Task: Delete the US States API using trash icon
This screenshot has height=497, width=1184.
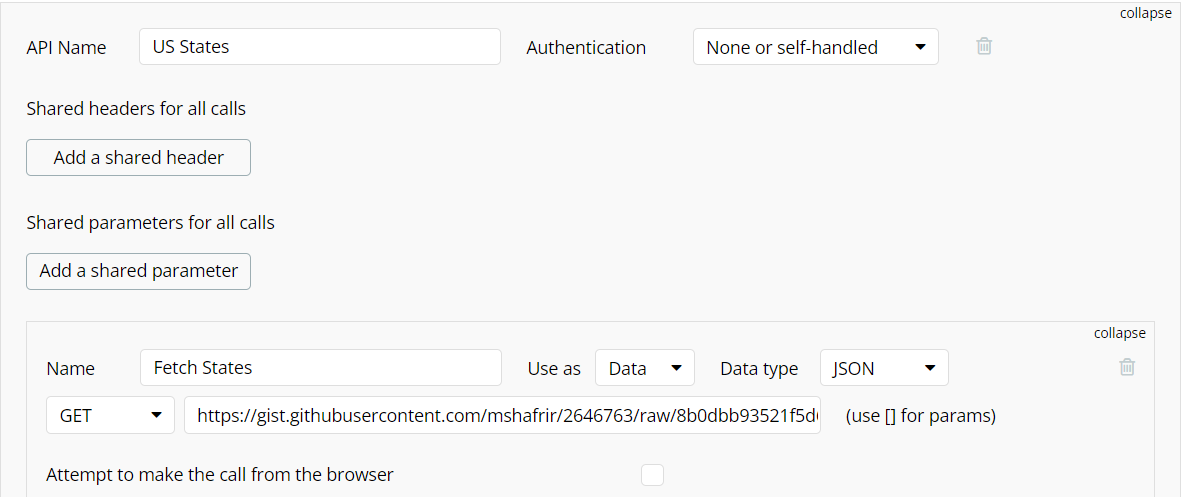Action: coord(983,46)
